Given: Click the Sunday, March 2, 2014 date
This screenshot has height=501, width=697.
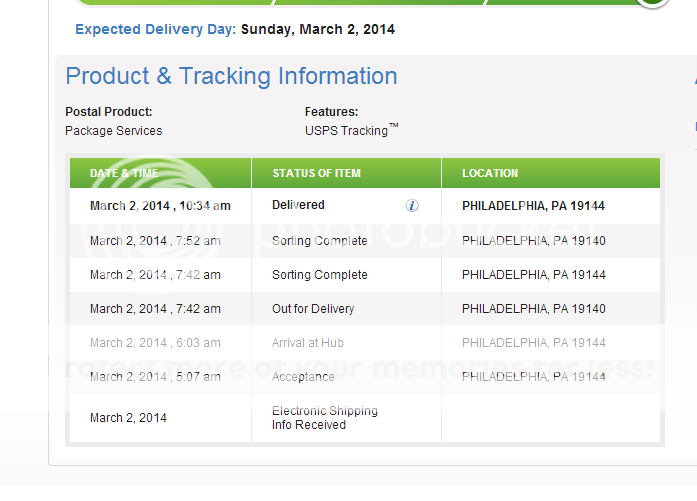Looking at the screenshot, I should (x=318, y=29).
